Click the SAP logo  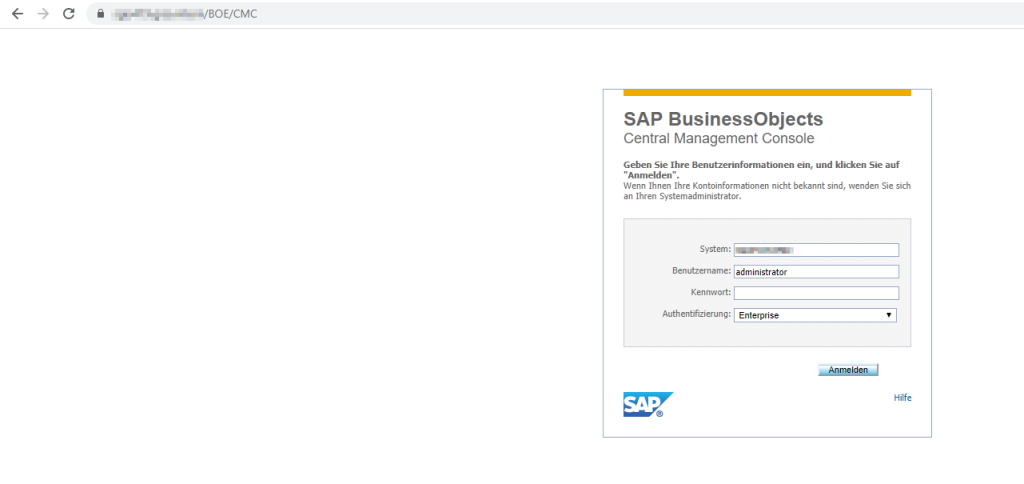(648, 404)
